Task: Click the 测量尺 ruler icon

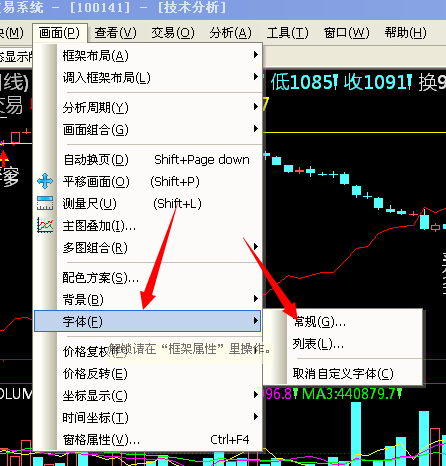Action: 45,203
